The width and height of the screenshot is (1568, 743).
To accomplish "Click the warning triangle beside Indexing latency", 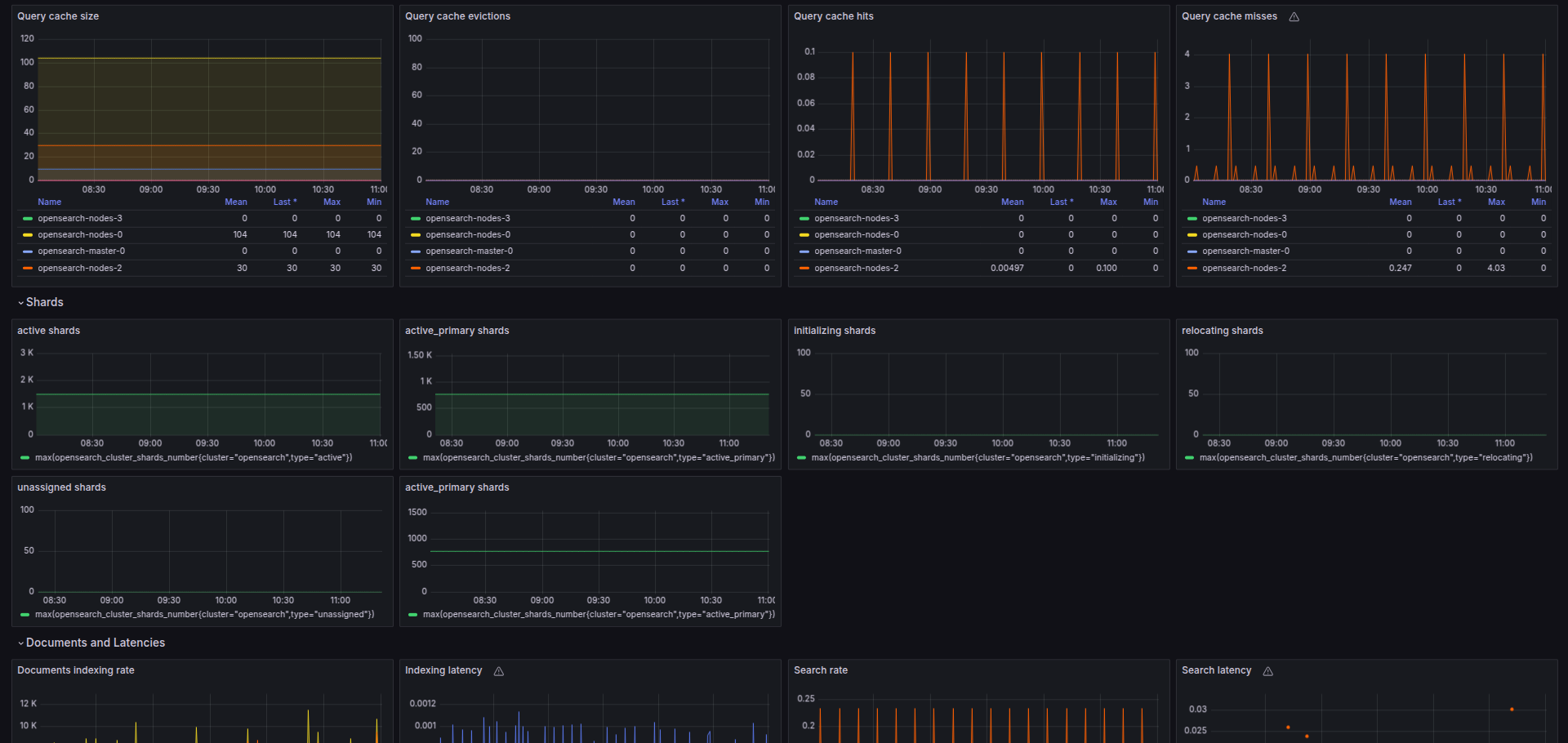I will [499, 671].
